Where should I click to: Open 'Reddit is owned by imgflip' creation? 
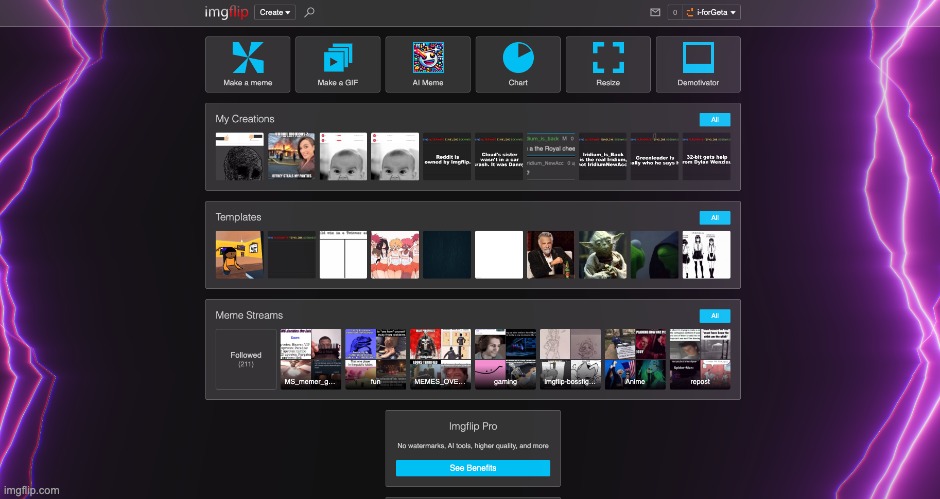[x=447, y=157]
